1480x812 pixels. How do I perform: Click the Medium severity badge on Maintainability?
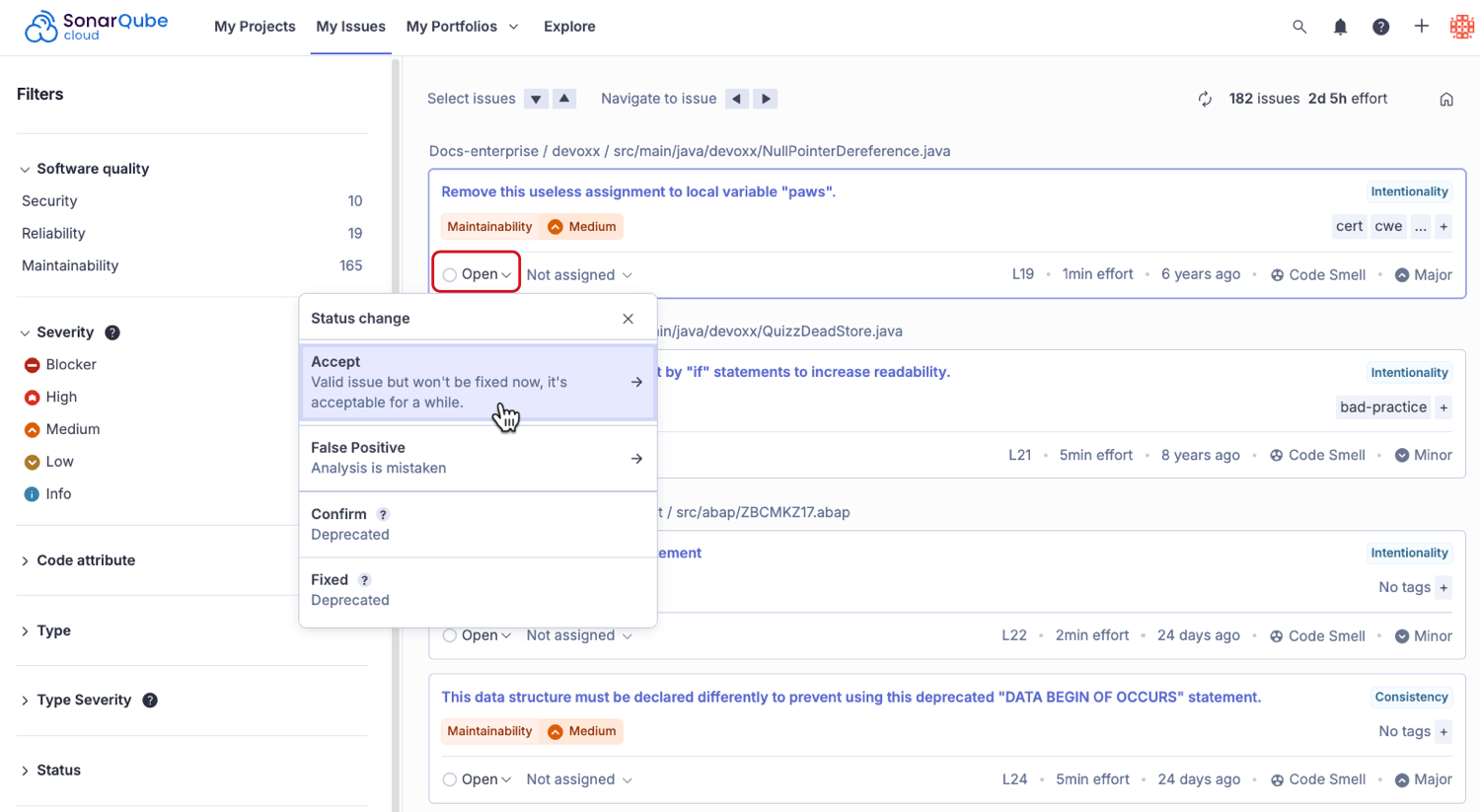point(581,226)
